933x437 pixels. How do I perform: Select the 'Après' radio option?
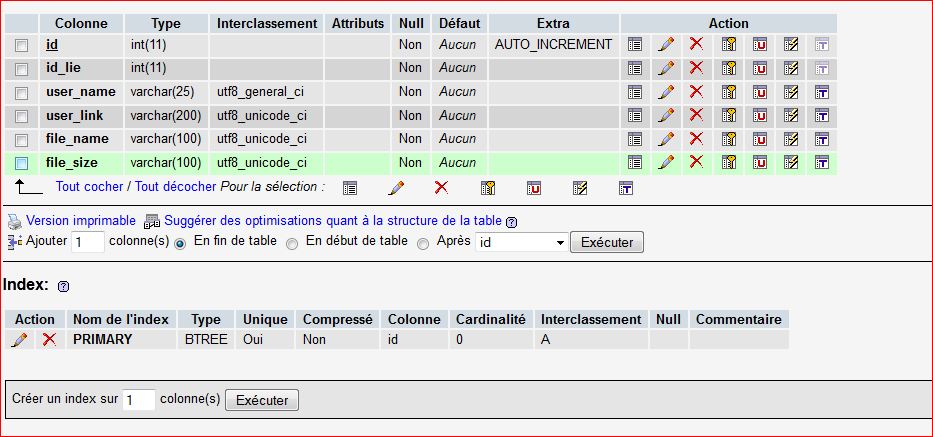click(x=423, y=244)
